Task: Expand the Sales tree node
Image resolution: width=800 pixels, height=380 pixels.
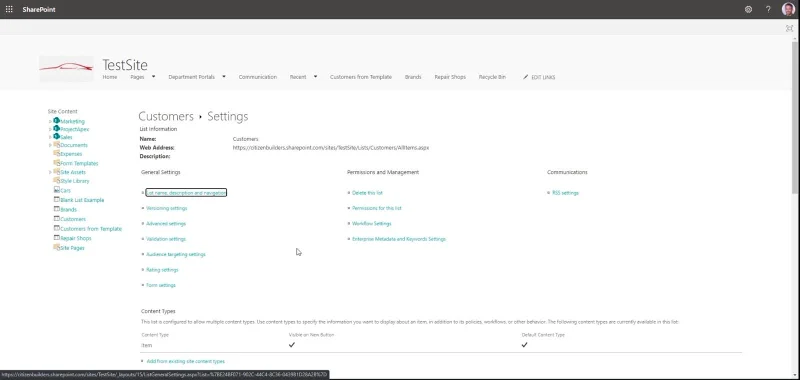Action: click(50, 137)
